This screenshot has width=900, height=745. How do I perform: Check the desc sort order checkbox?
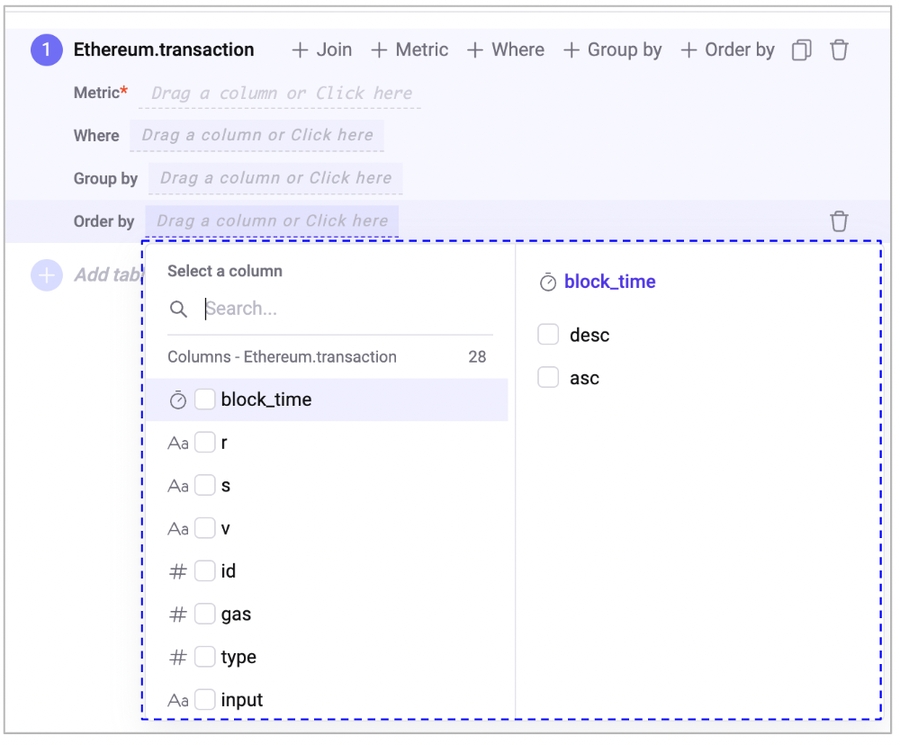coord(548,335)
